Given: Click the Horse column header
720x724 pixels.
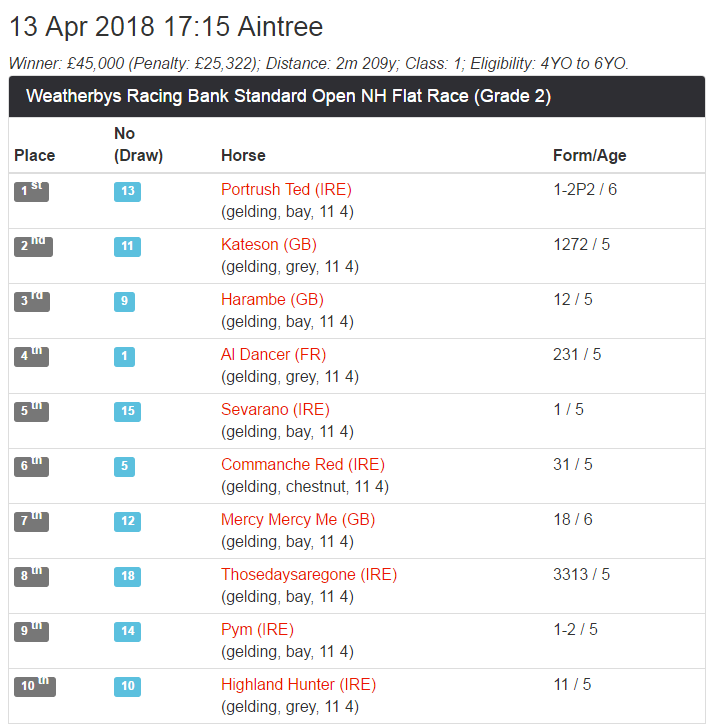Looking at the screenshot, I should coord(243,155).
